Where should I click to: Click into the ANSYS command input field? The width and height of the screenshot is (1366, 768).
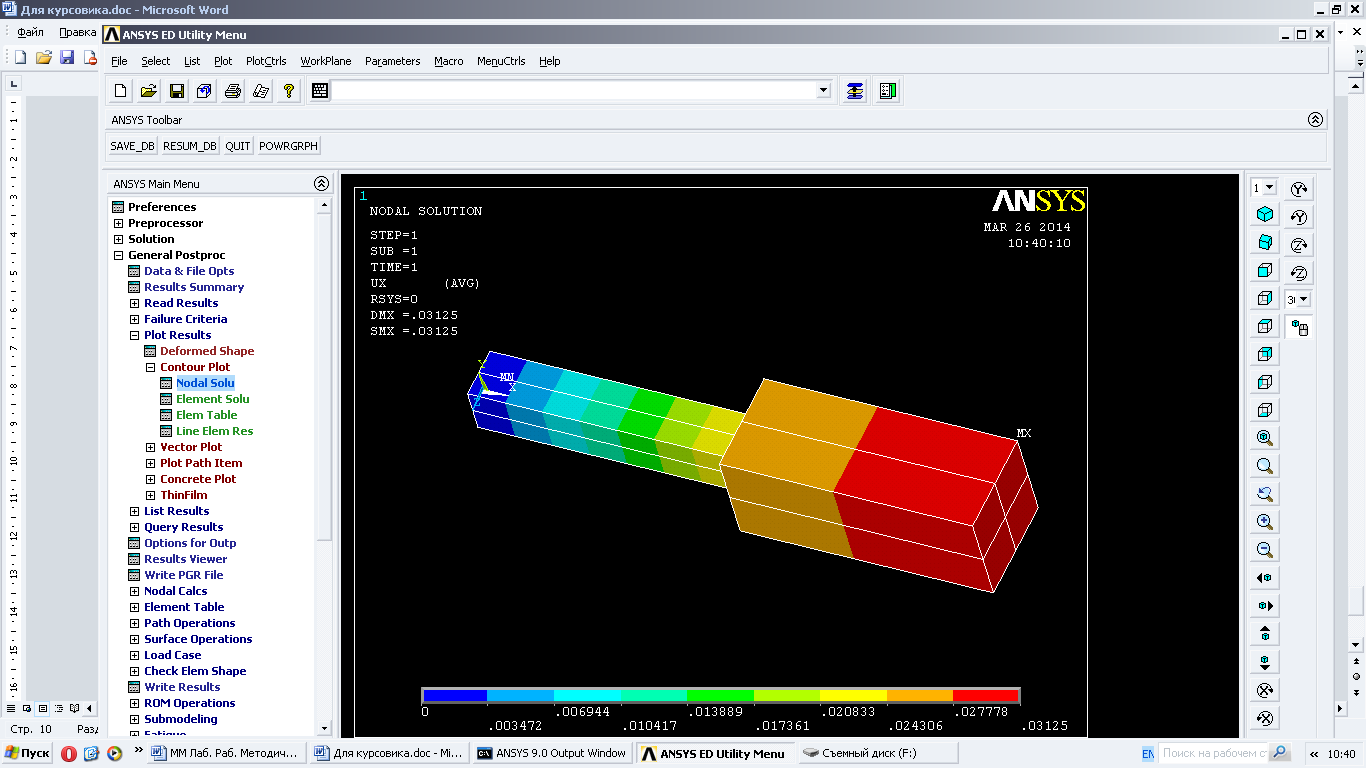[x=573, y=90]
